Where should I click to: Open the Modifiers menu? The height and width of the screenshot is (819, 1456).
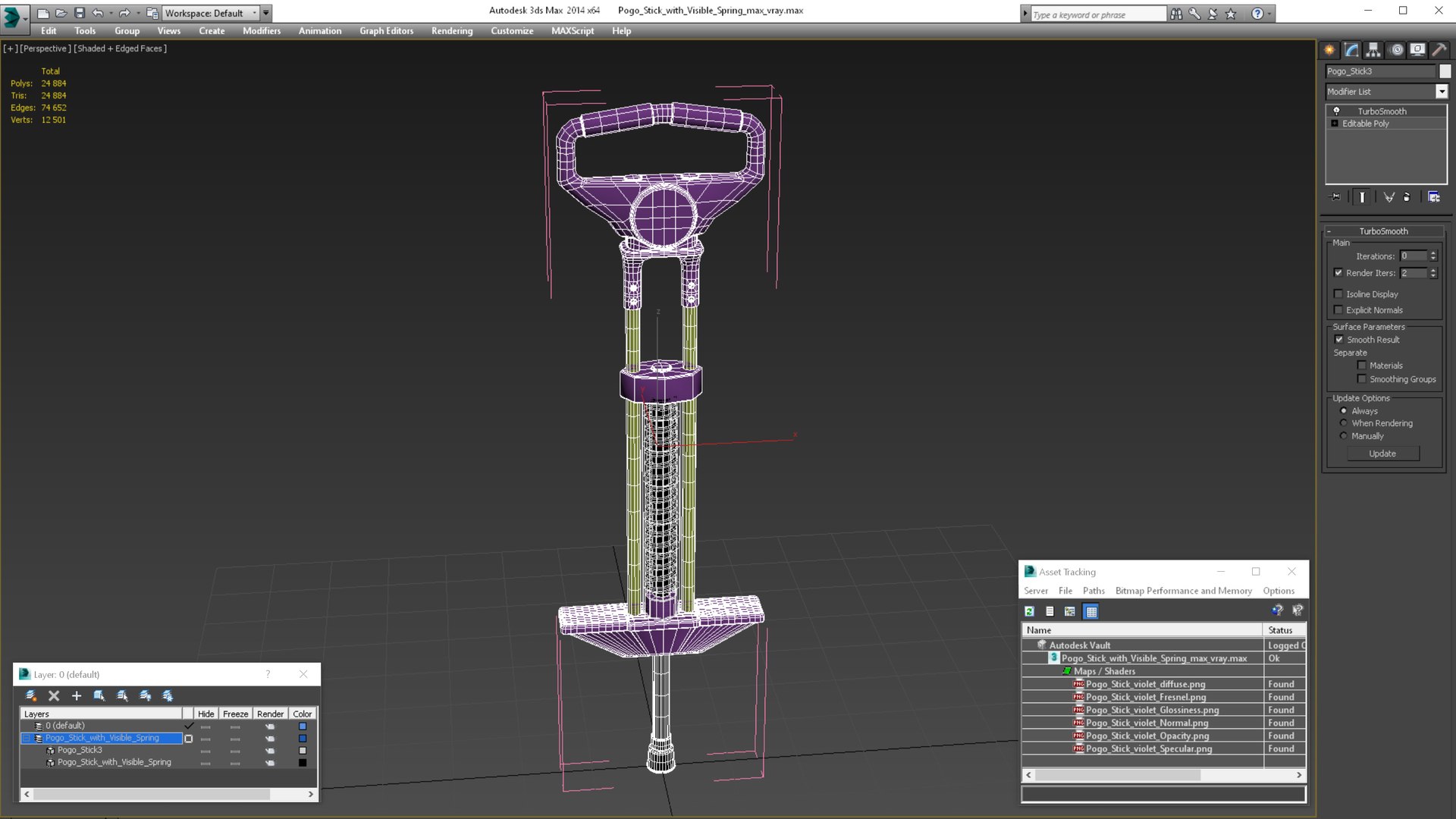262,31
